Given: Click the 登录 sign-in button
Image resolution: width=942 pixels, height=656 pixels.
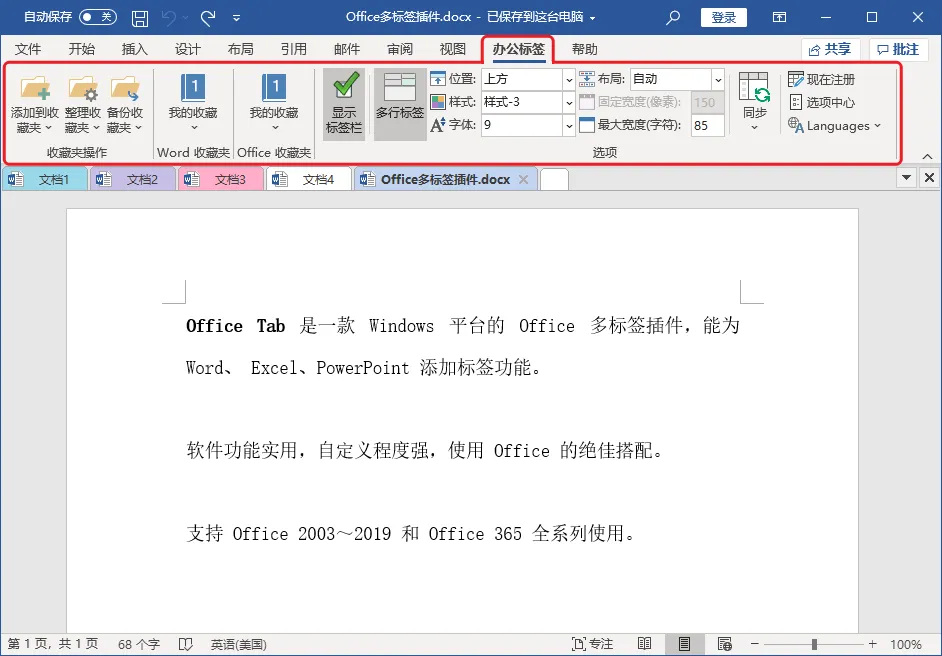Looking at the screenshot, I should (723, 17).
